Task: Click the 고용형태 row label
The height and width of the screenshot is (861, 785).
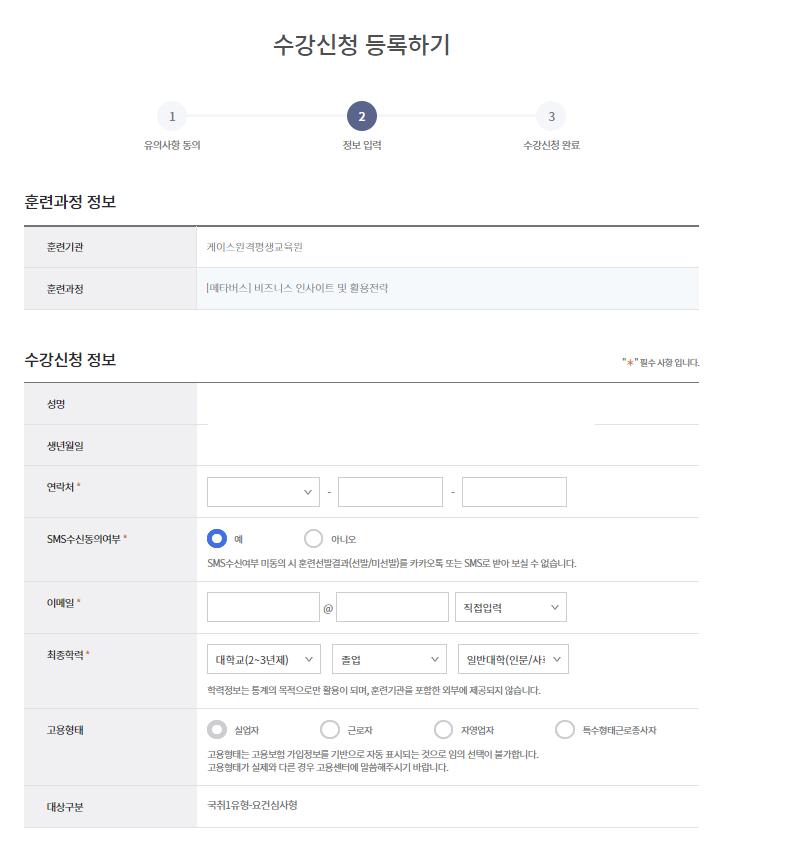Action: point(65,730)
